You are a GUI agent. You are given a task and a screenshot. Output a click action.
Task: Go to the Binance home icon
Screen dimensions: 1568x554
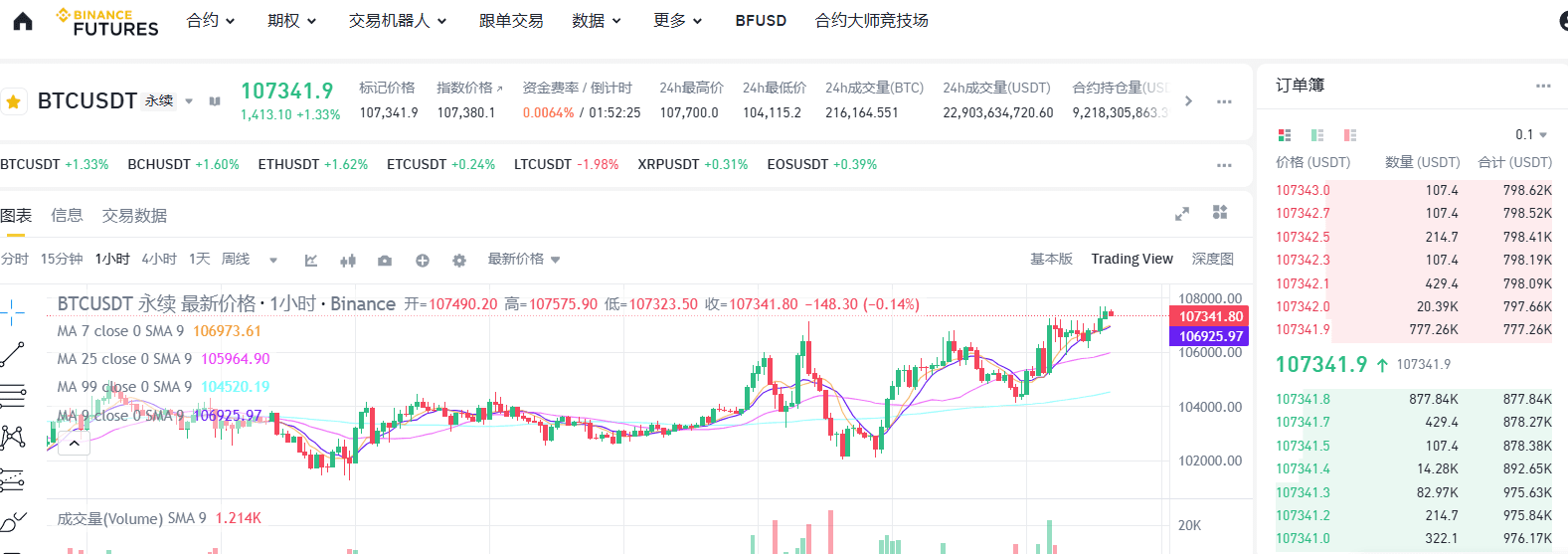pos(23,21)
